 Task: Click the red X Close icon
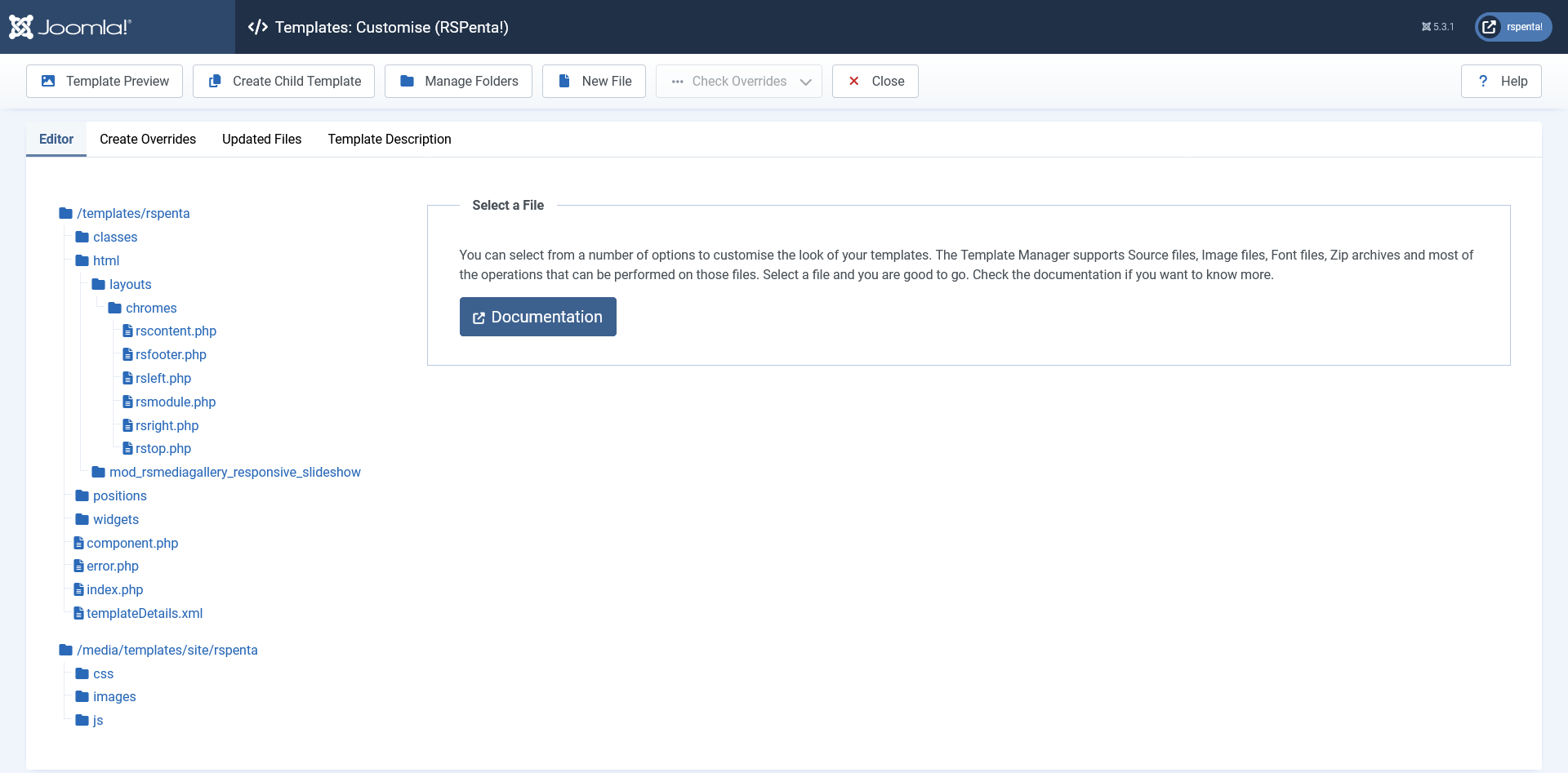[853, 81]
